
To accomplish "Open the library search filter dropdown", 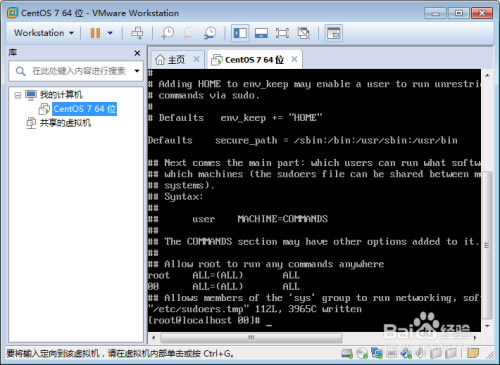I will pyautogui.click(x=137, y=71).
